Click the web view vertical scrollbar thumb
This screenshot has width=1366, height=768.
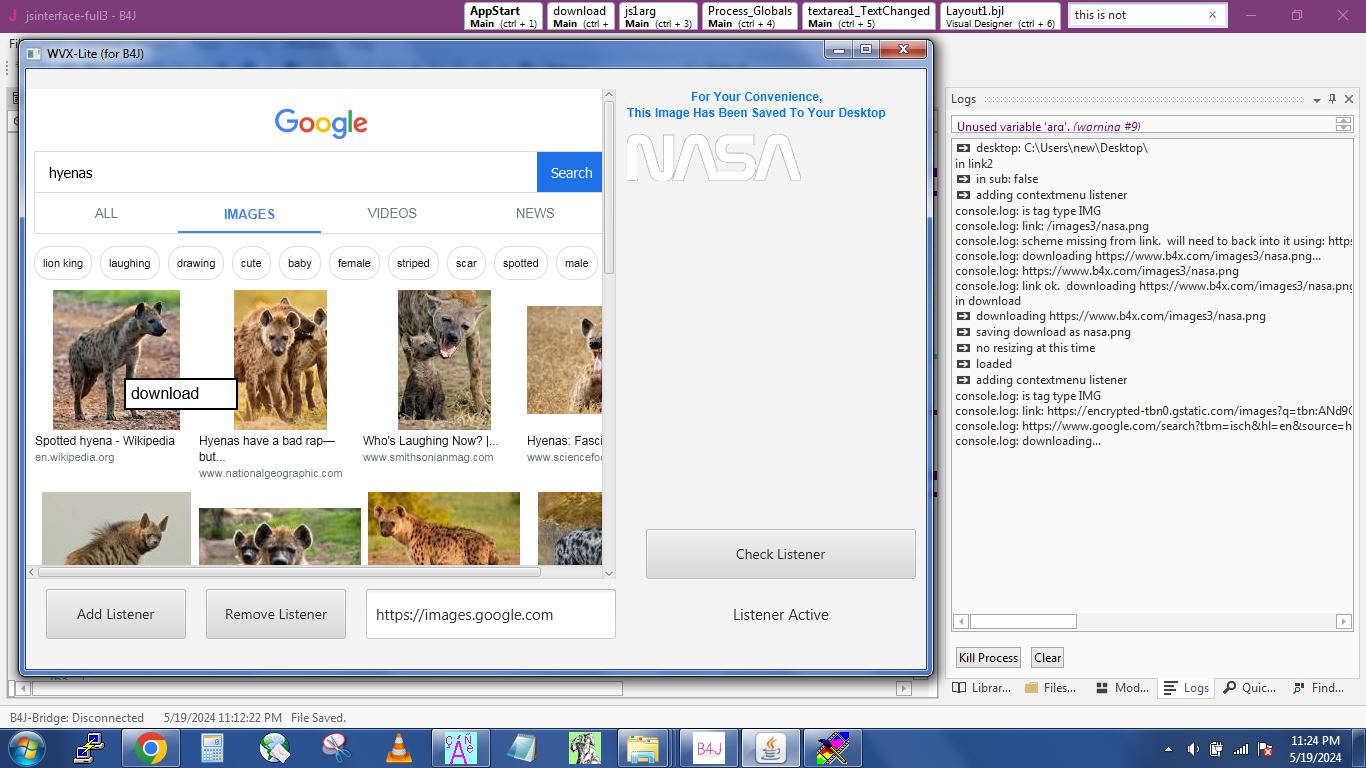tap(609, 188)
